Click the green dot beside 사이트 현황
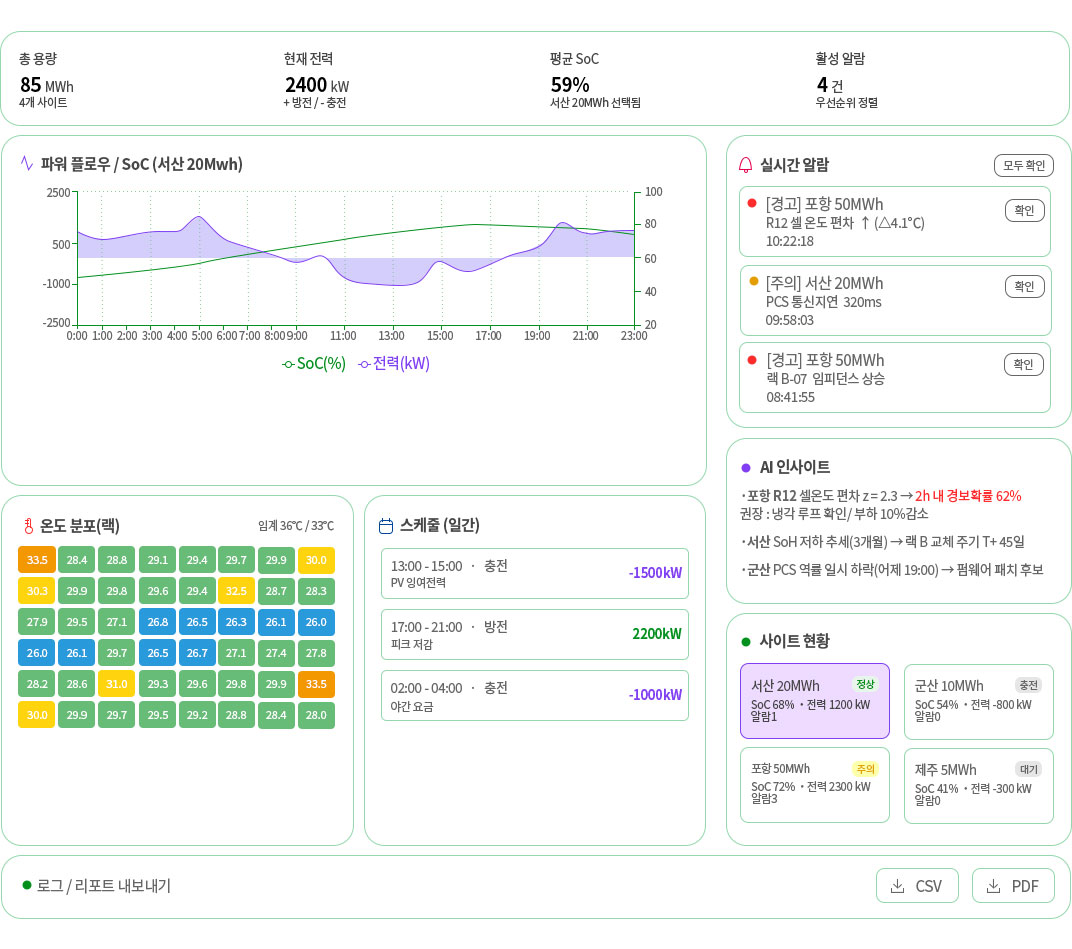This screenshot has width=1072, height=949. (746, 641)
